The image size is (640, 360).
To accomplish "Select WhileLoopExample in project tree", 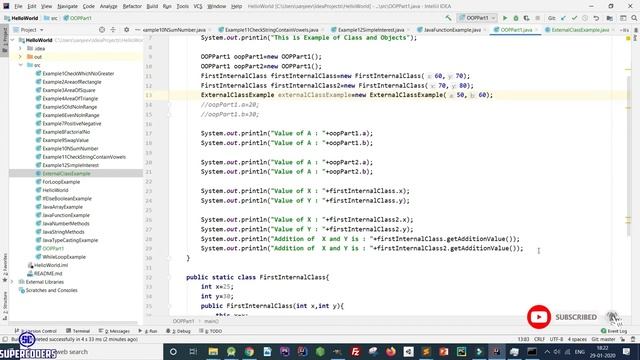I will click(64, 257).
